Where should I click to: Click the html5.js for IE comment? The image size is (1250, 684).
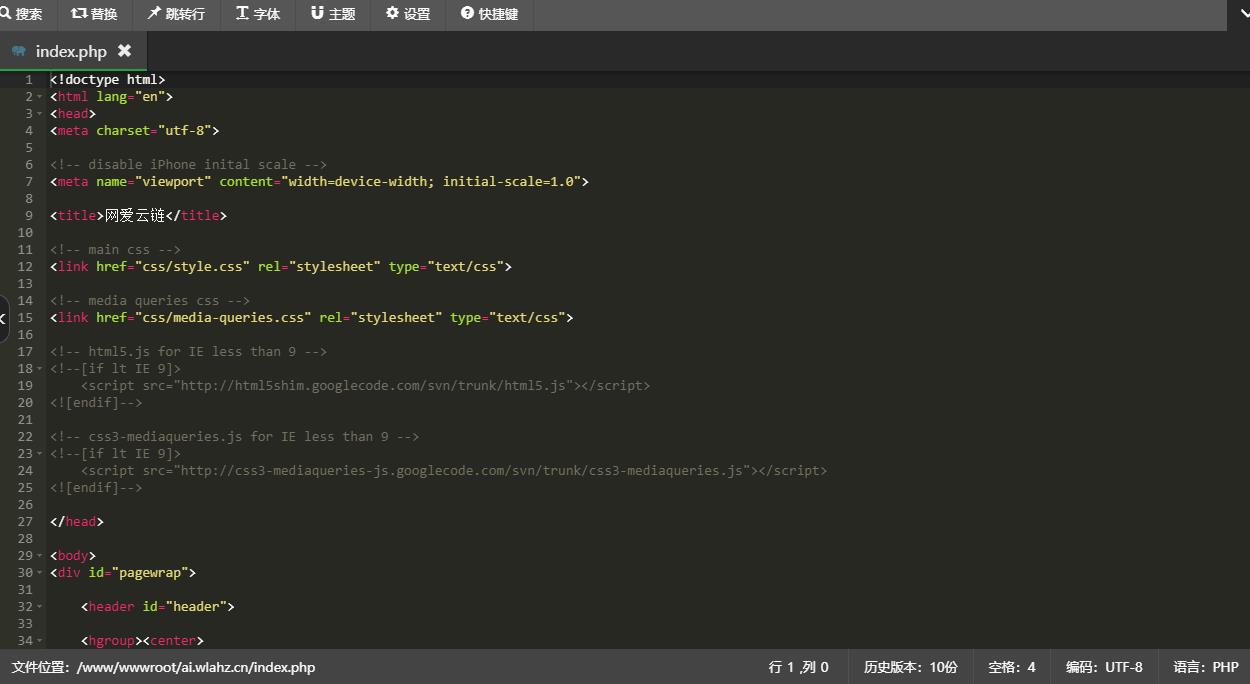tap(188, 352)
